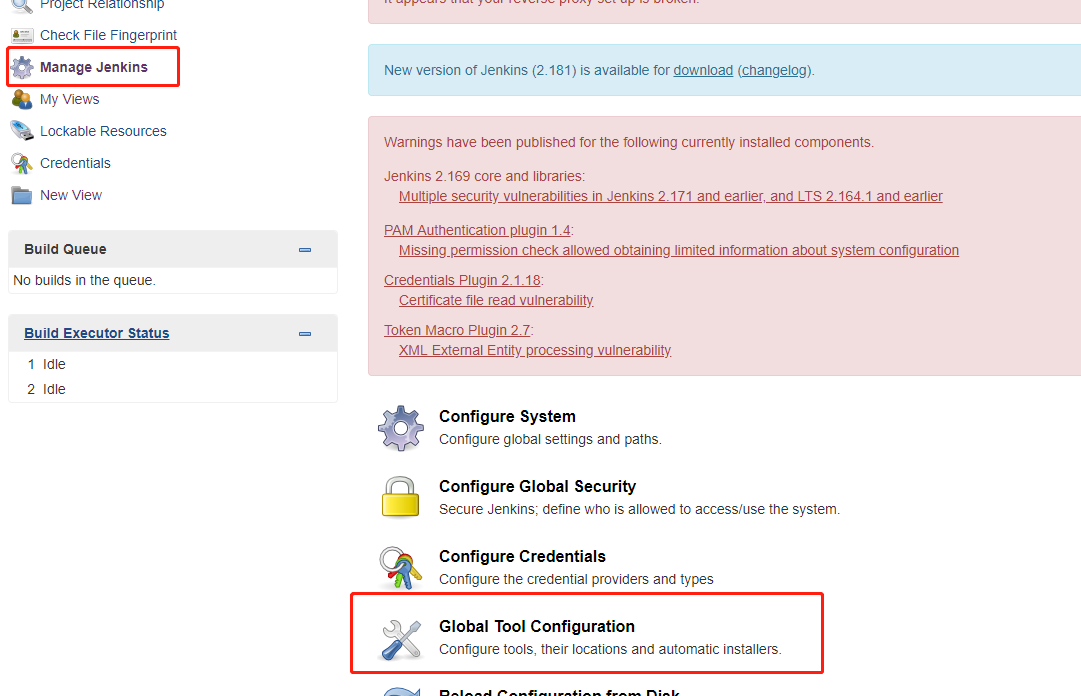Open Configure Global Security

[x=538, y=487]
